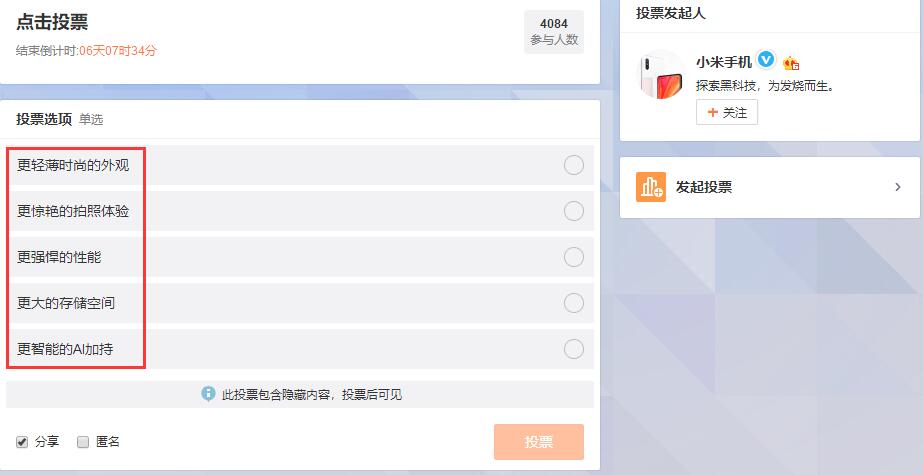Click the 投票选项 heading
Viewport: 923px width, 475px height.
[44, 119]
